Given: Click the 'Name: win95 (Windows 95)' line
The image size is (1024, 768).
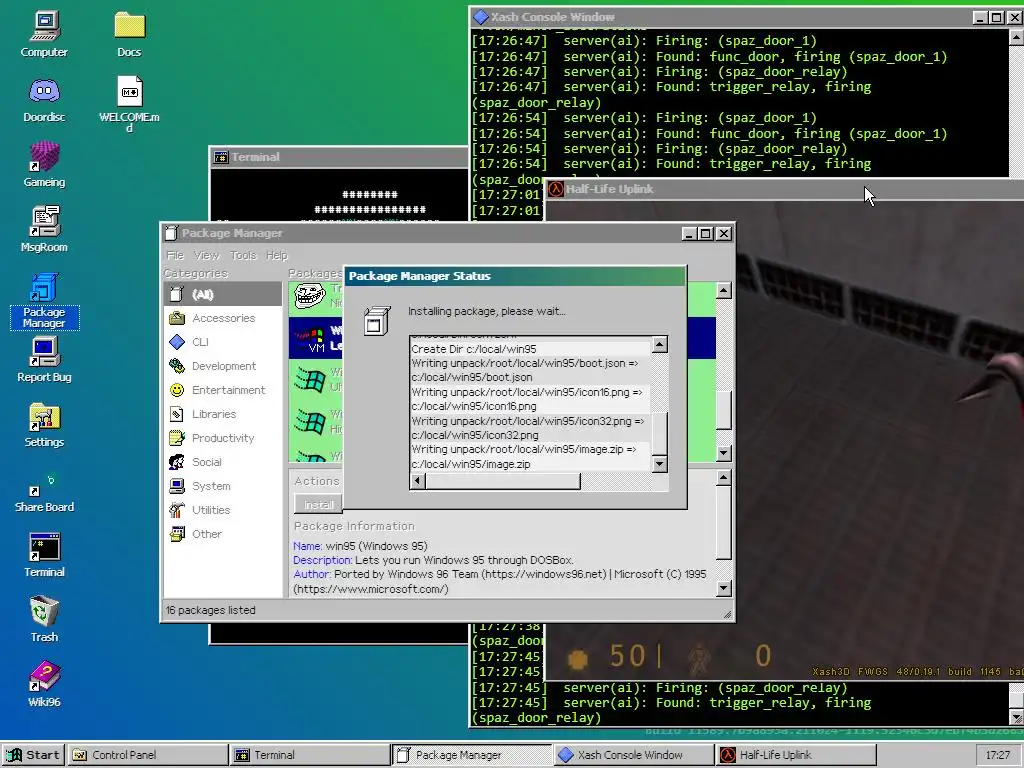Looking at the screenshot, I should 360,546.
